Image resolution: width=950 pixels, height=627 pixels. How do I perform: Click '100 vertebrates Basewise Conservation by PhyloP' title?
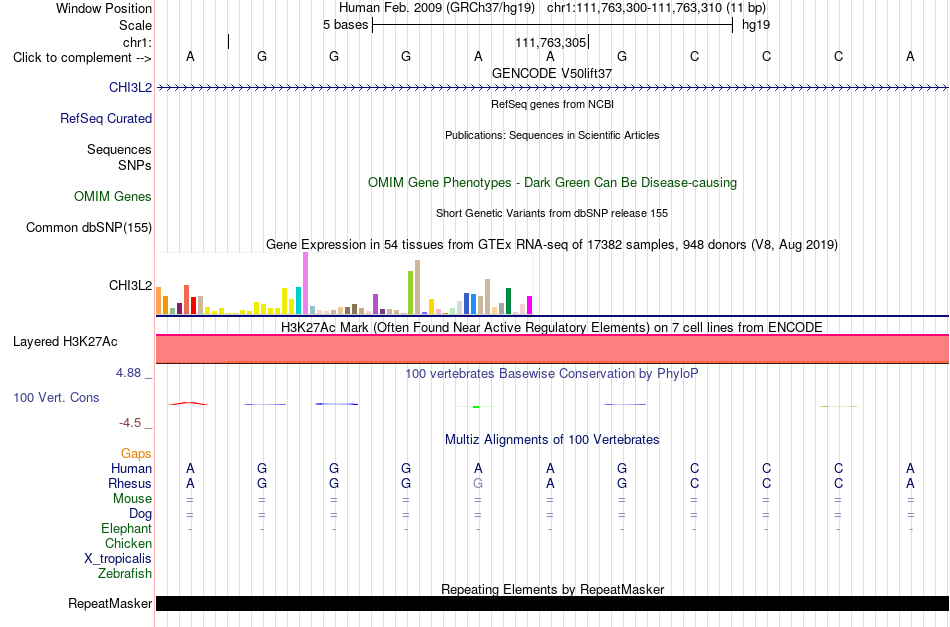552,373
